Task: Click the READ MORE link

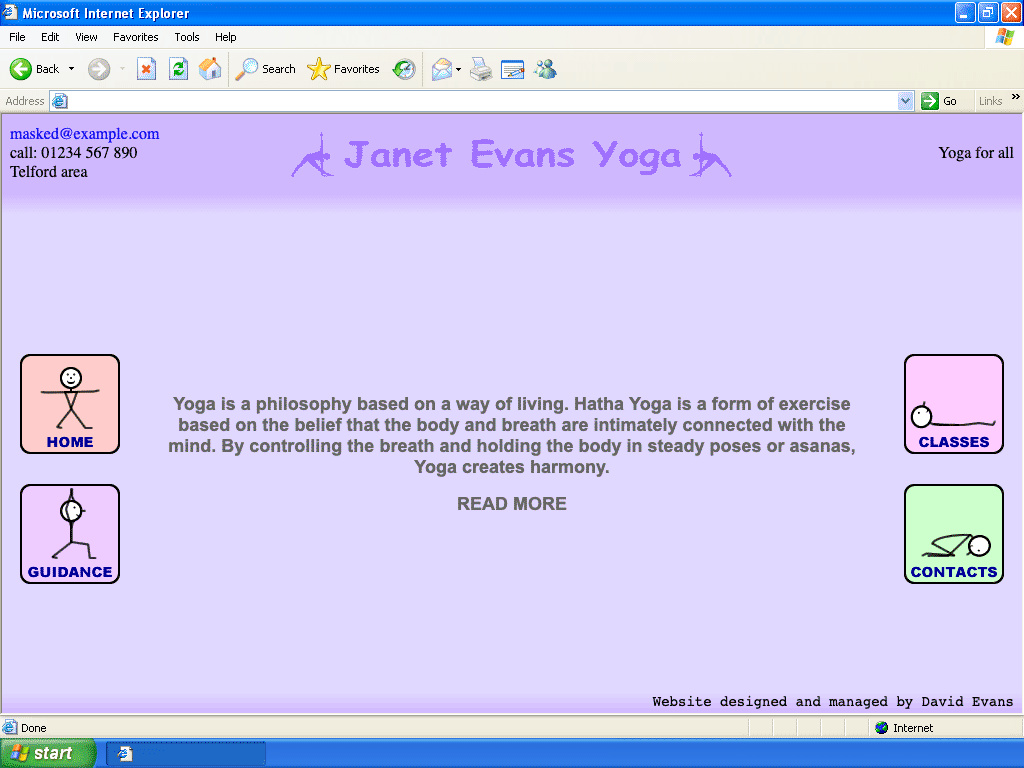Action: tap(511, 504)
